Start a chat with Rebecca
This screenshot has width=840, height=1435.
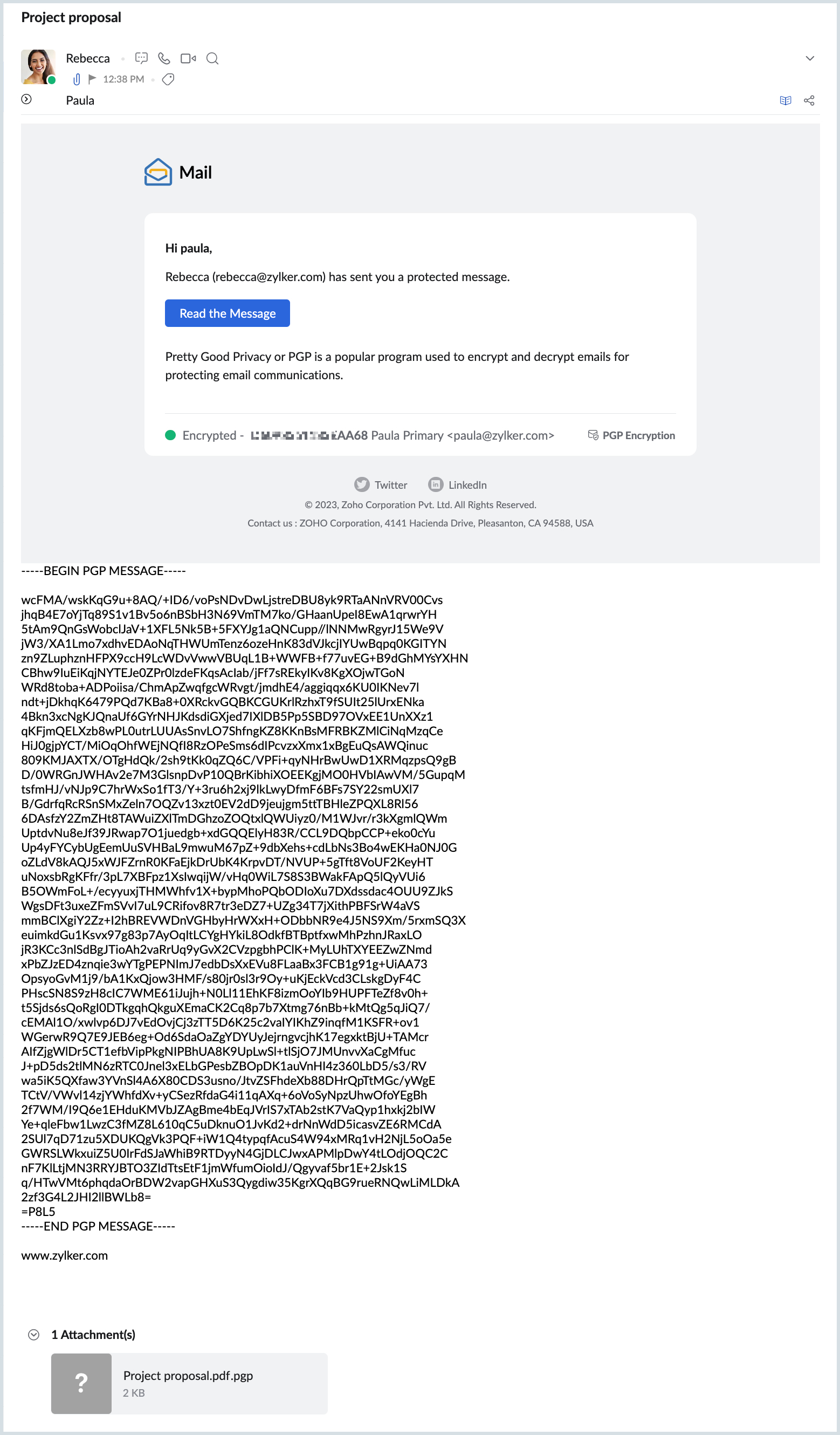[x=141, y=58]
